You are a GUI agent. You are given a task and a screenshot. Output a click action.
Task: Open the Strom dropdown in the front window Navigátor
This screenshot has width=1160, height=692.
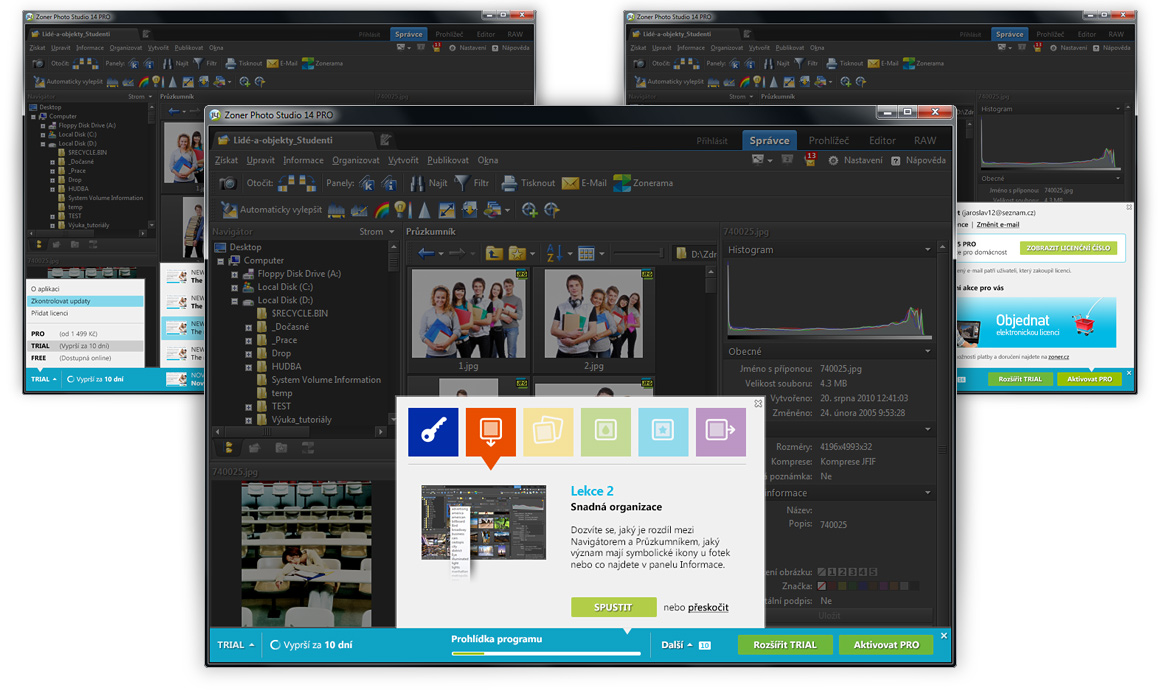pyautogui.click(x=377, y=232)
